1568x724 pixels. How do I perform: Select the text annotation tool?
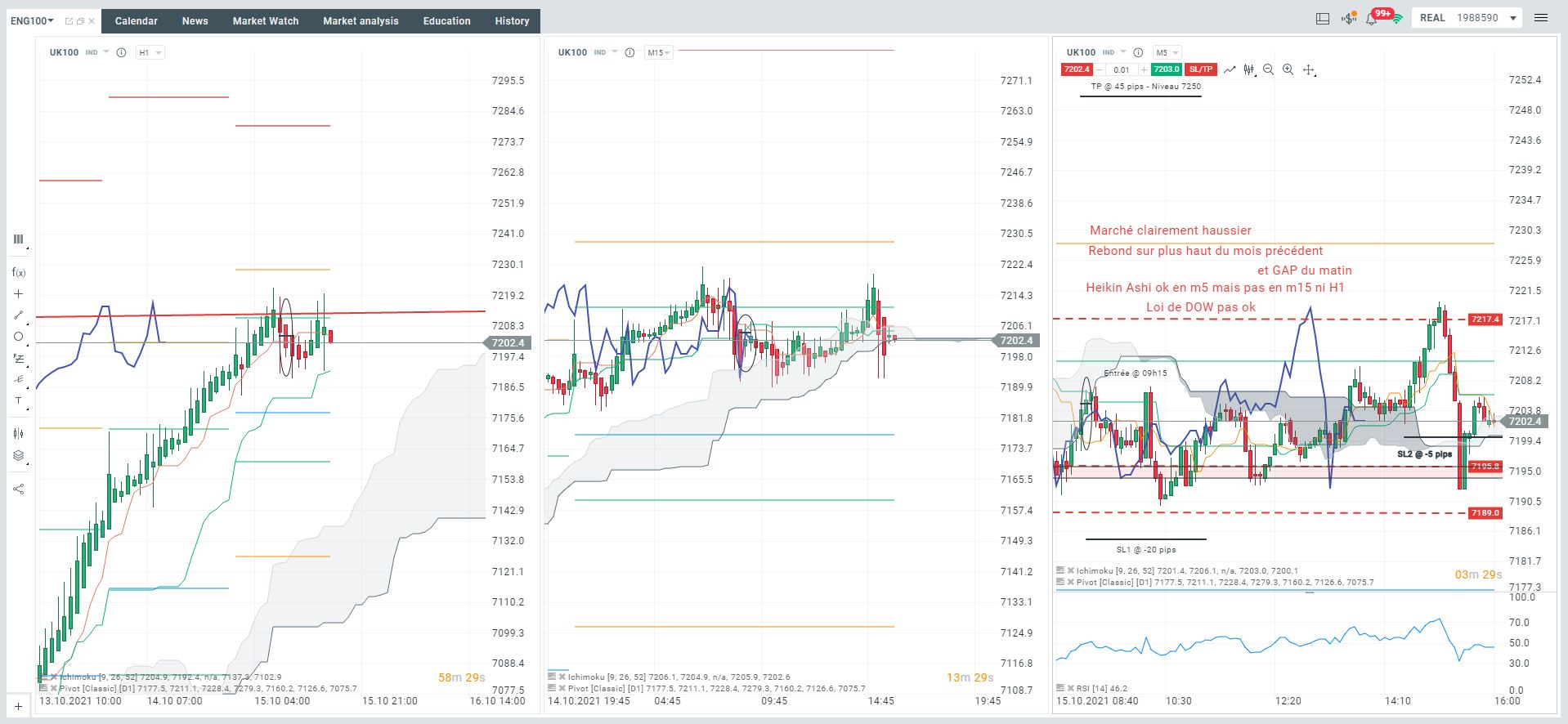click(18, 400)
